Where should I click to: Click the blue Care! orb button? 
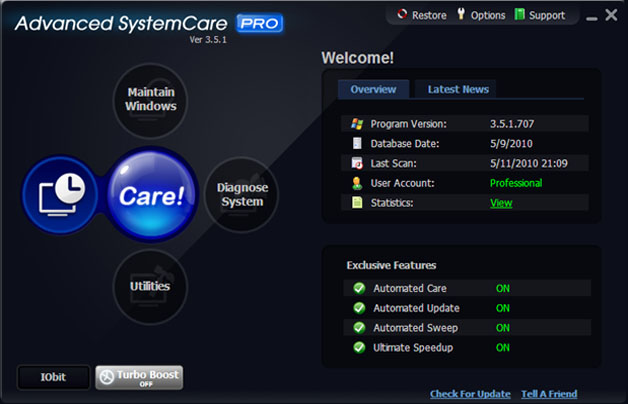coord(151,195)
